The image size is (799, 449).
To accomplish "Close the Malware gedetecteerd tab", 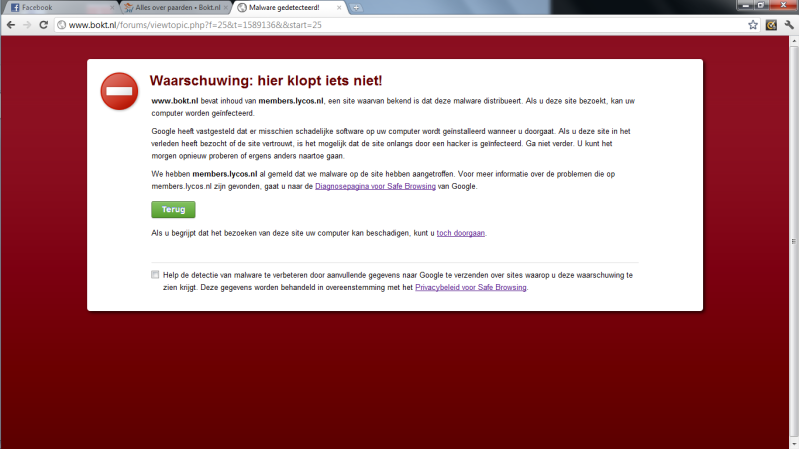I will pos(339,8).
